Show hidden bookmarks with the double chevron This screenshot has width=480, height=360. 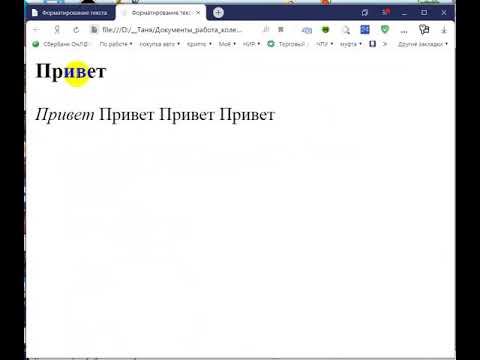[384, 44]
